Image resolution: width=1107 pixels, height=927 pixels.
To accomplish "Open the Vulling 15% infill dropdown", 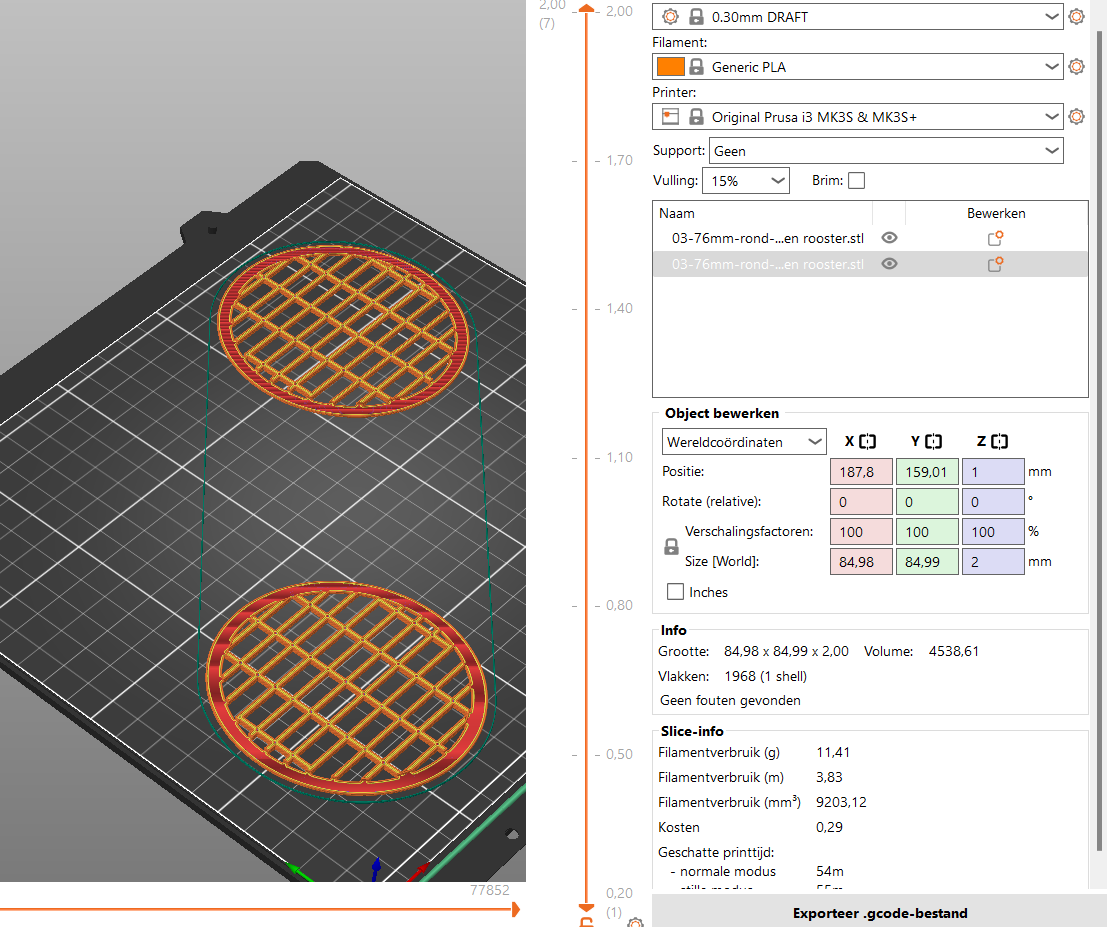I will pos(746,181).
